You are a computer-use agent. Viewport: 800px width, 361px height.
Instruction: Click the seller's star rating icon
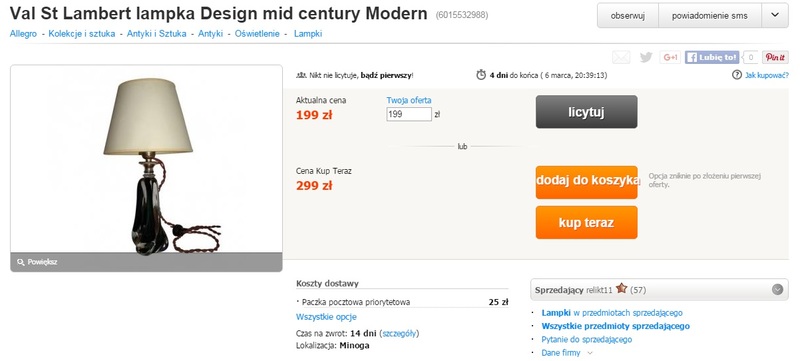[621, 289]
